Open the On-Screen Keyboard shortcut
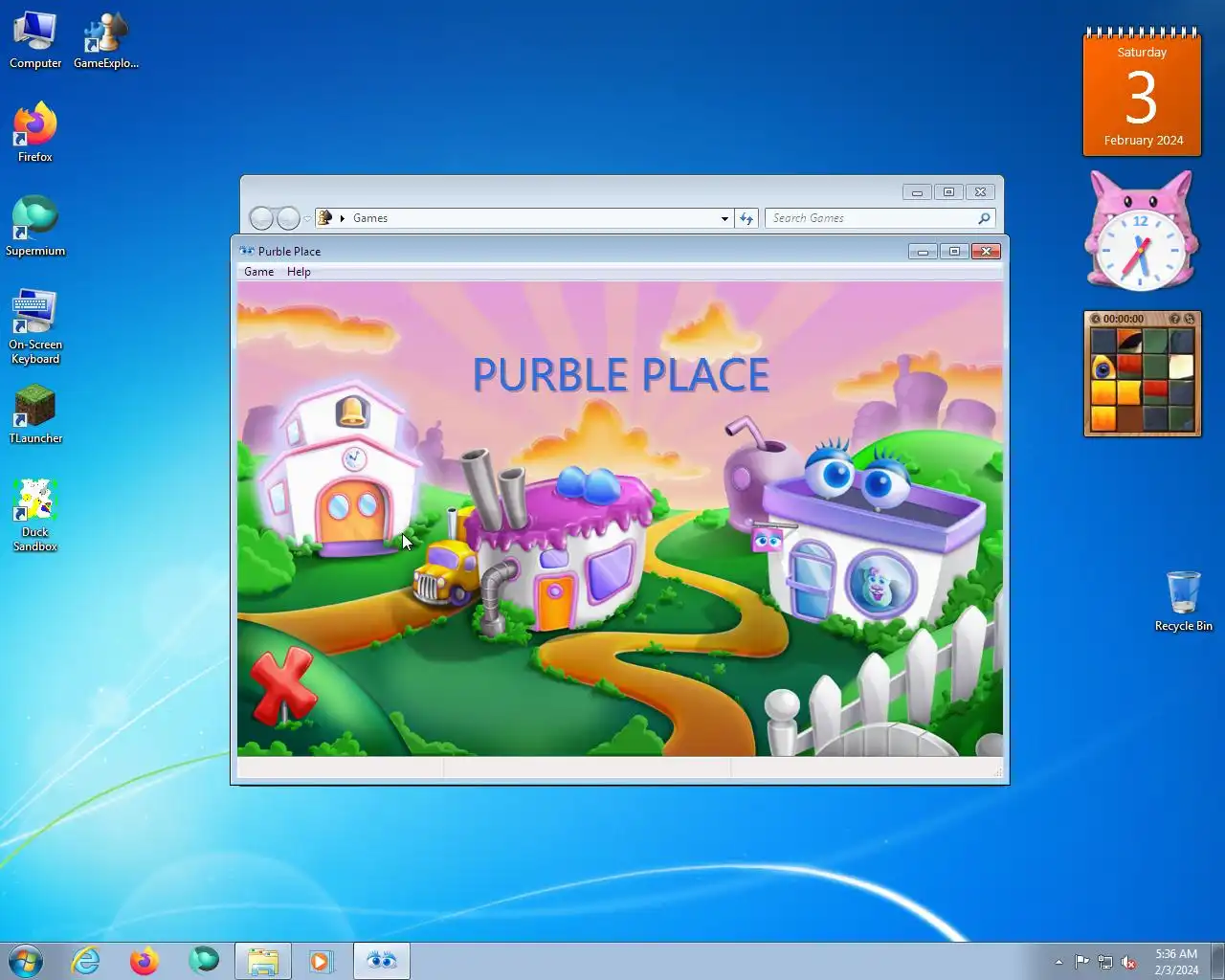 click(x=35, y=326)
